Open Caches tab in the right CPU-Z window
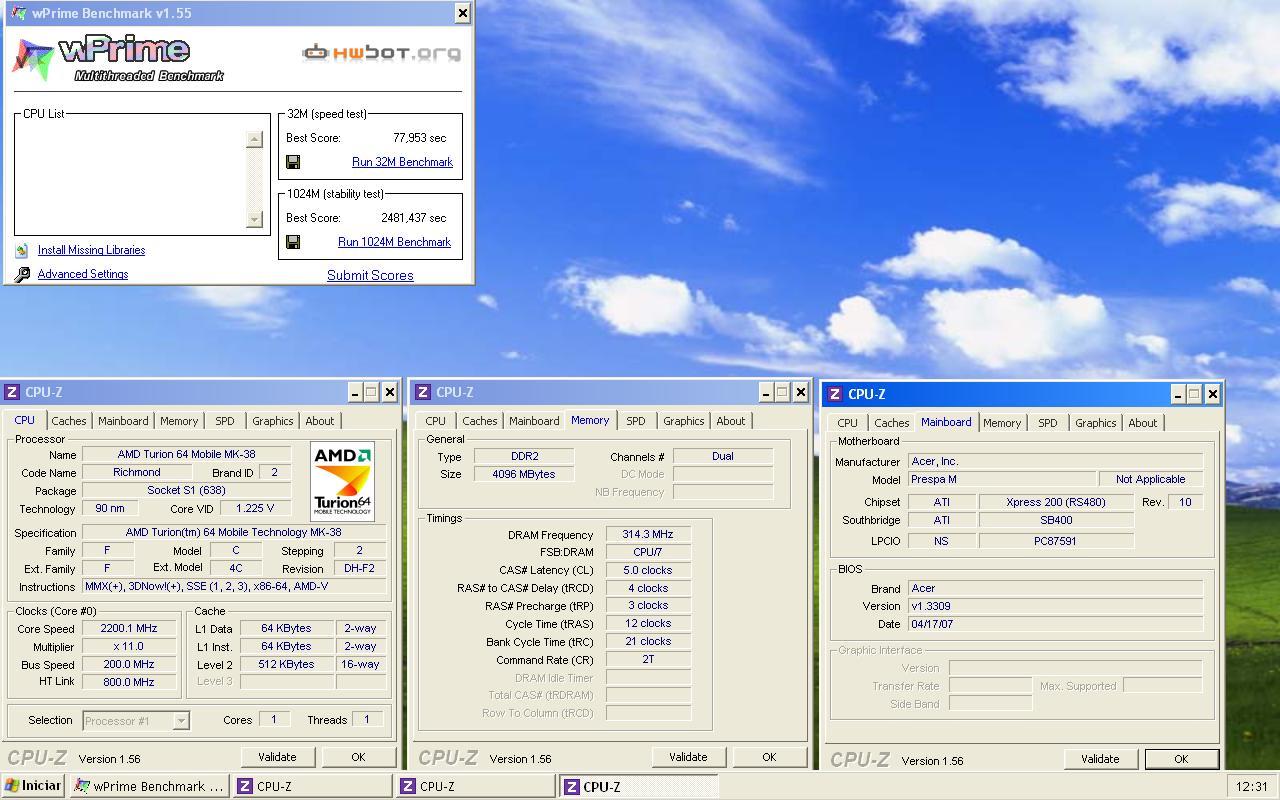The height and width of the screenshot is (800, 1280). [x=892, y=423]
